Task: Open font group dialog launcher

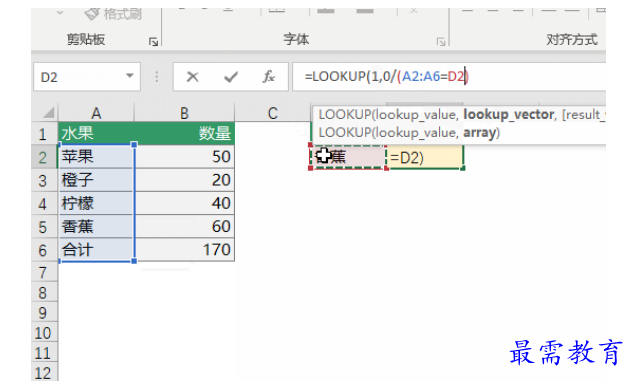Action: tap(441, 41)
